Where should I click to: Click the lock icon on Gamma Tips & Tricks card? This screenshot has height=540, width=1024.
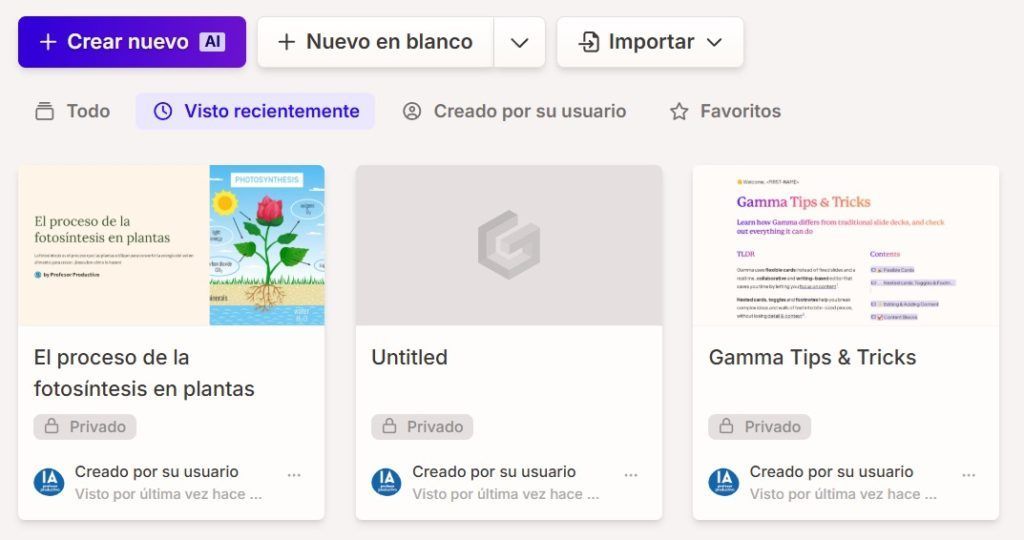726,426
